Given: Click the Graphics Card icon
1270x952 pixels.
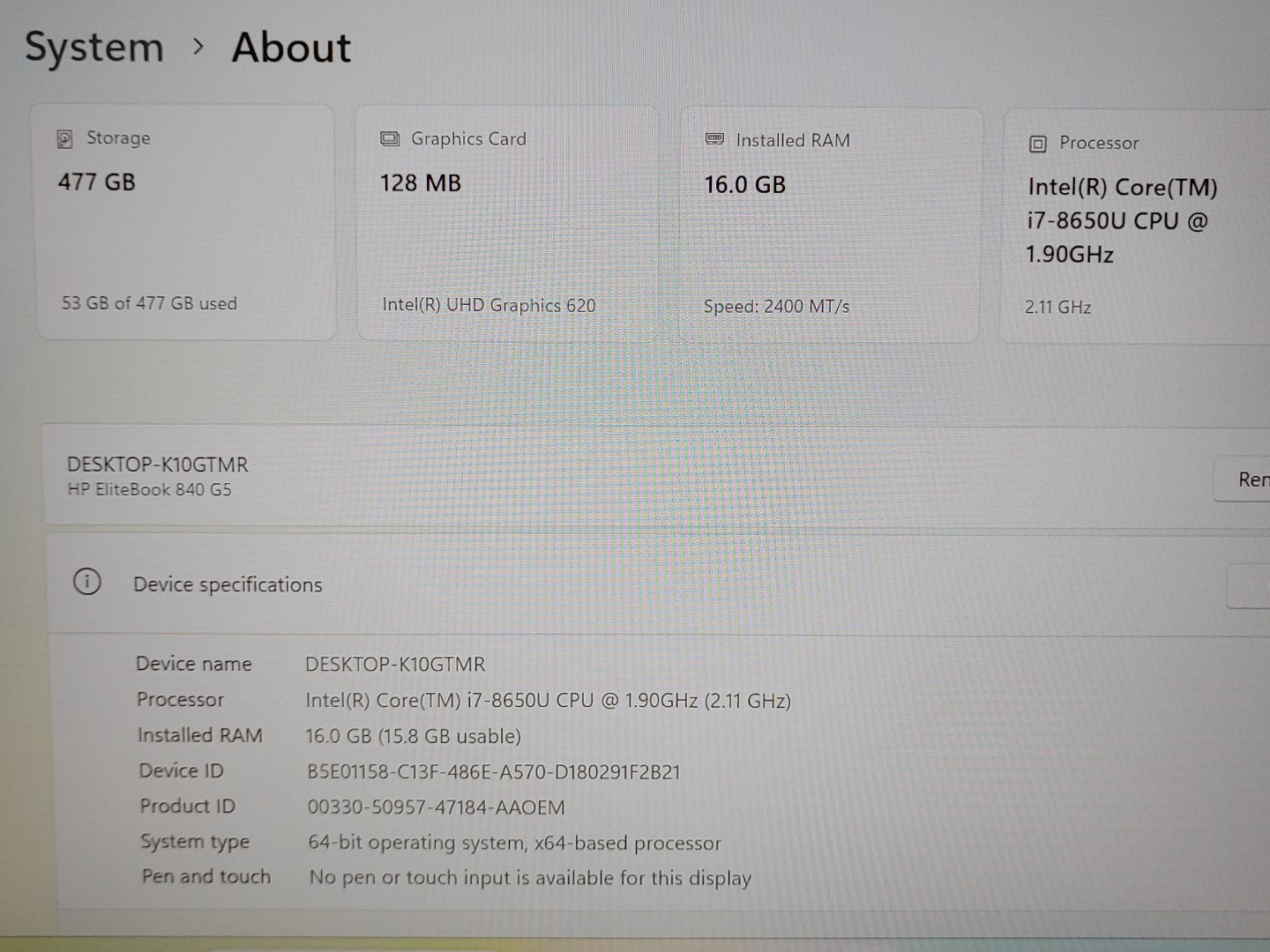Looking at the screenshot, I should pos(390,139).
